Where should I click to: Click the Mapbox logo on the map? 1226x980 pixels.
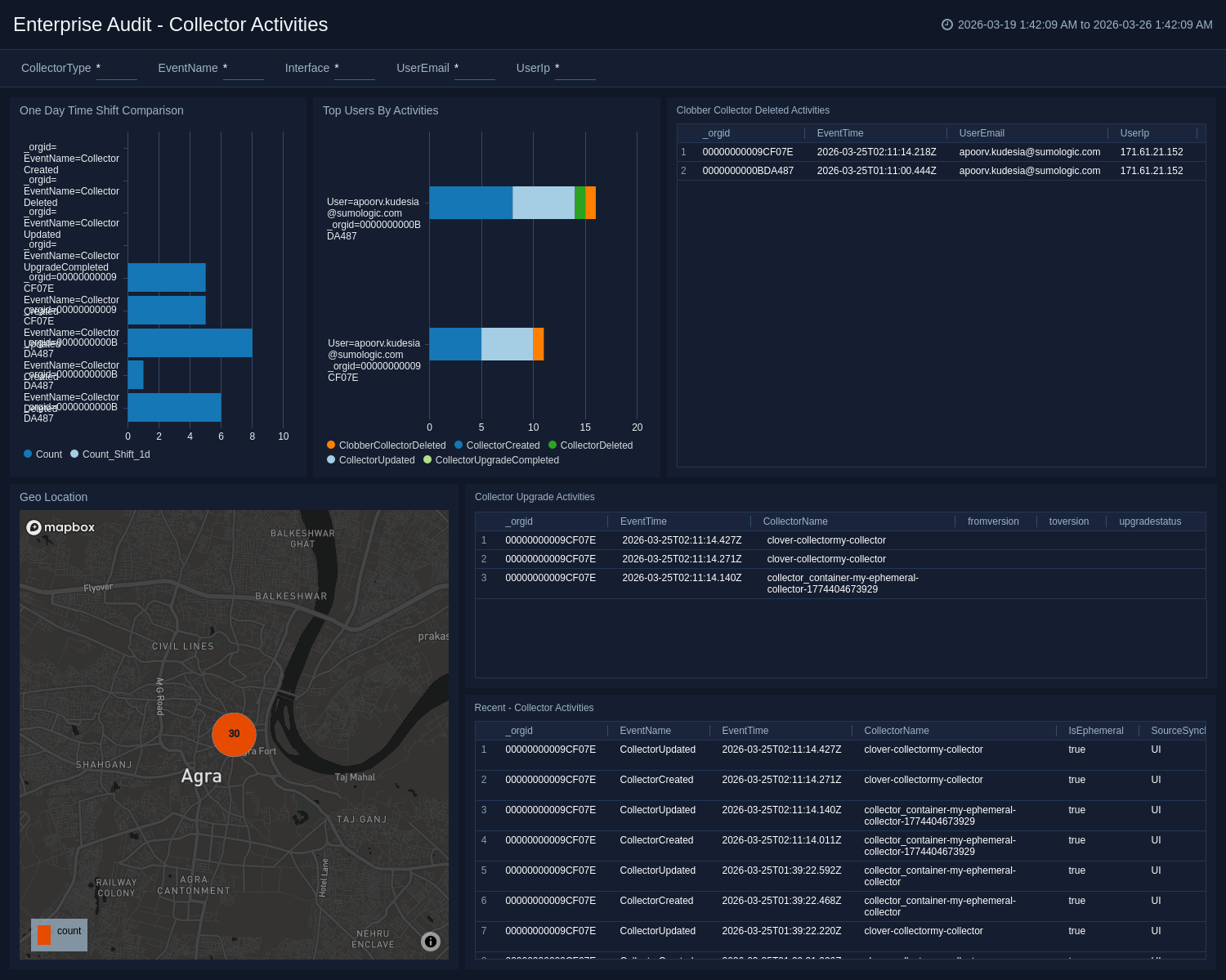coord(60,527)
